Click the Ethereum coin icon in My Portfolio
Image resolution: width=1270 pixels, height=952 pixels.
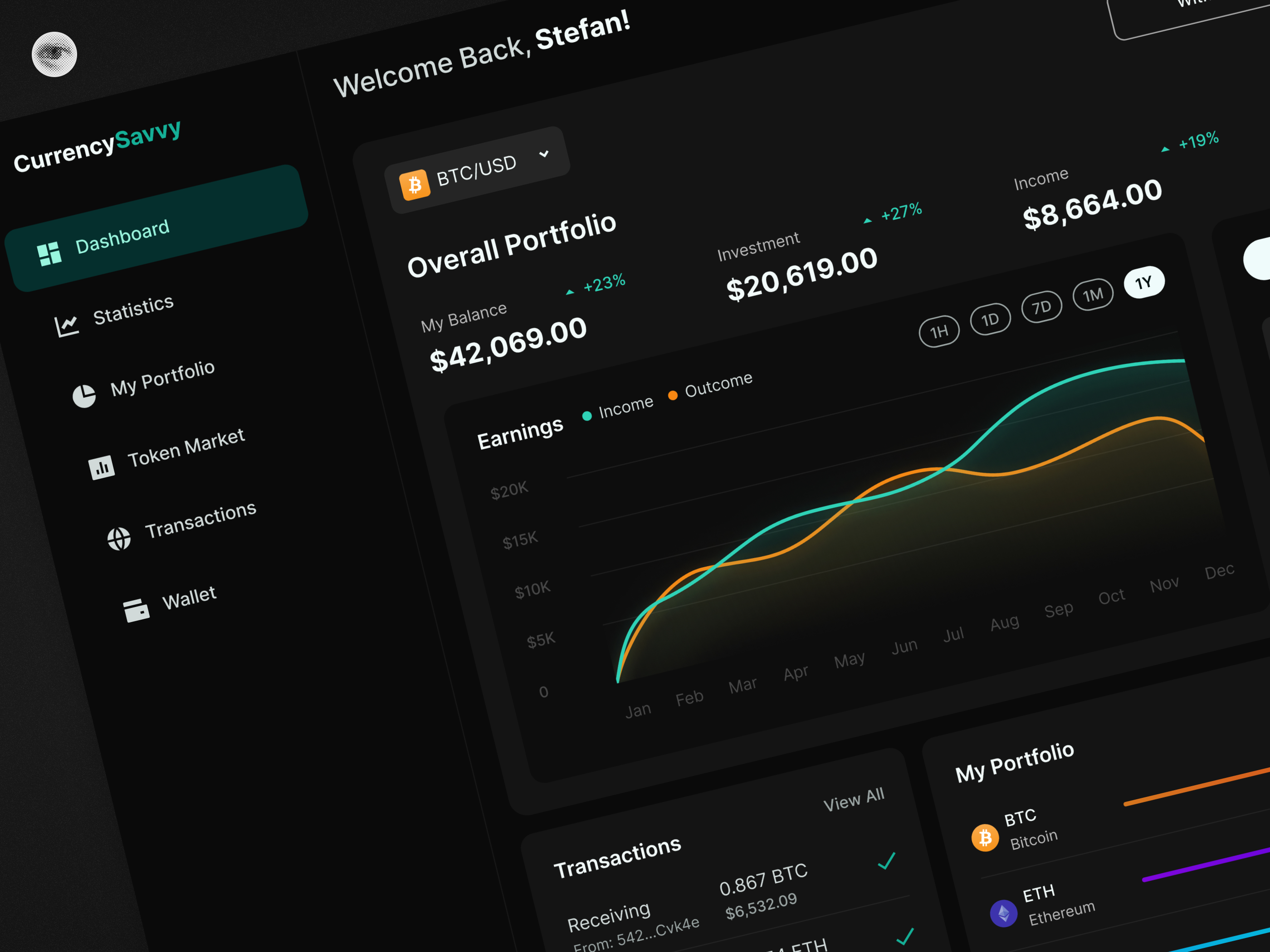coord(1004,913)
